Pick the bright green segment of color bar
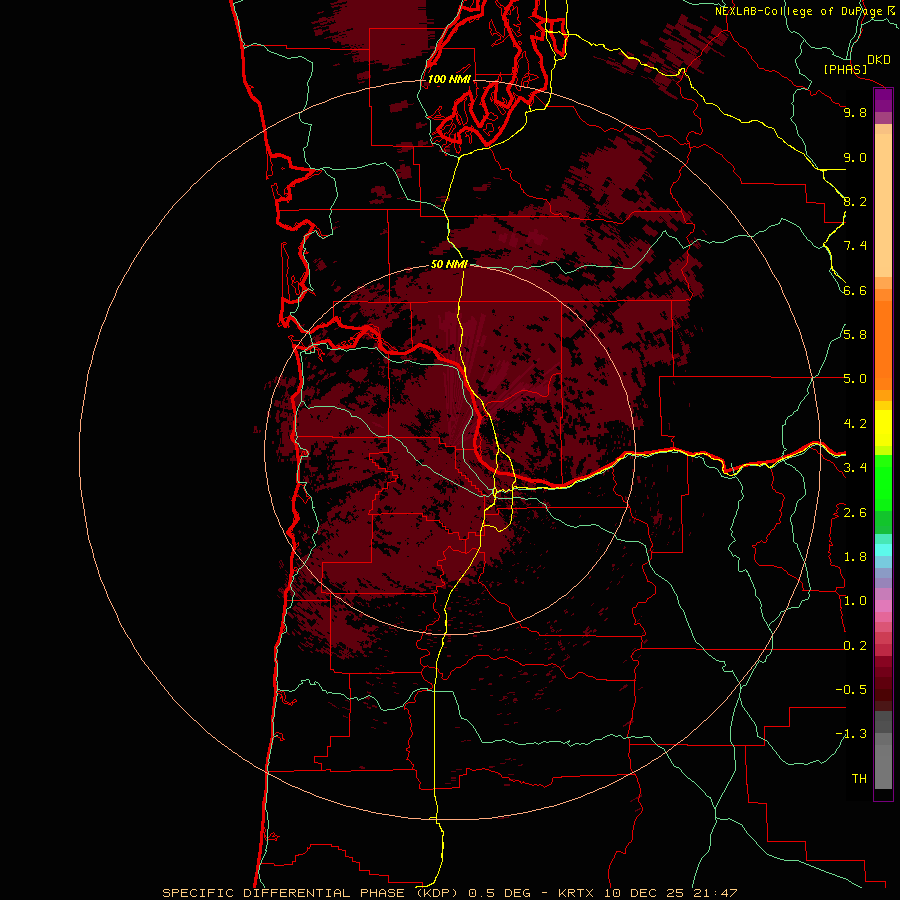This screenshot has height=900, width=900. (883, 483)
